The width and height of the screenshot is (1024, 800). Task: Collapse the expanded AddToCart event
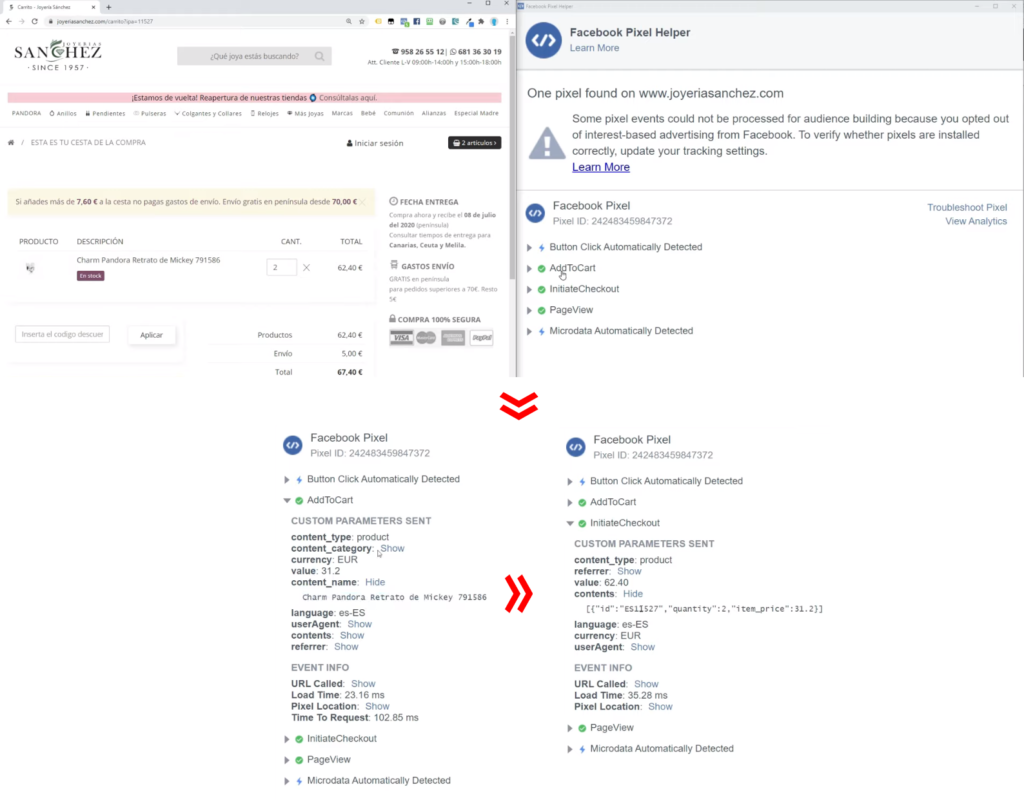coord(285,500)
